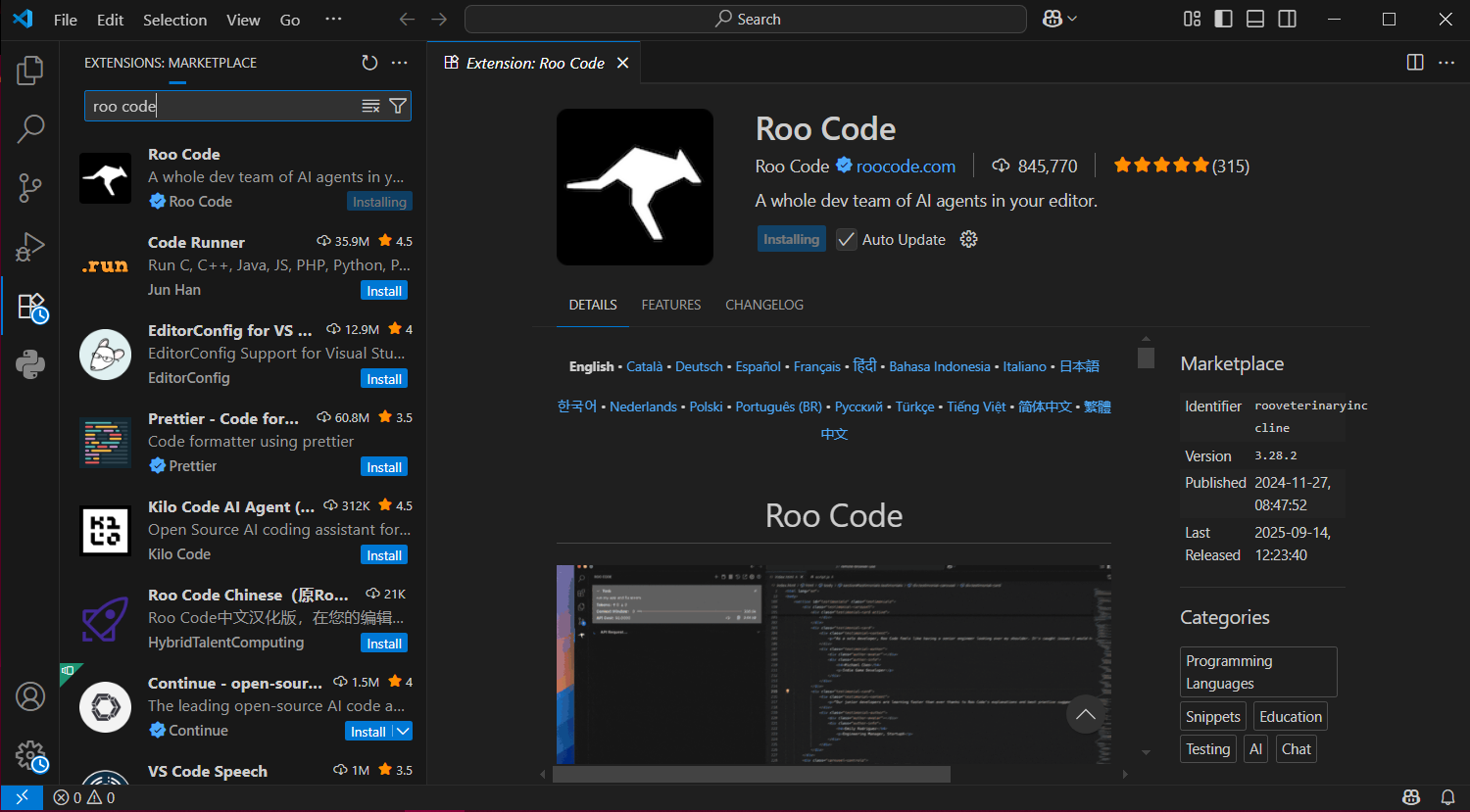This screenshot has height=812, width=1470.
Task: Toggle the bottom panel visibility
Action: point(1255,19)
